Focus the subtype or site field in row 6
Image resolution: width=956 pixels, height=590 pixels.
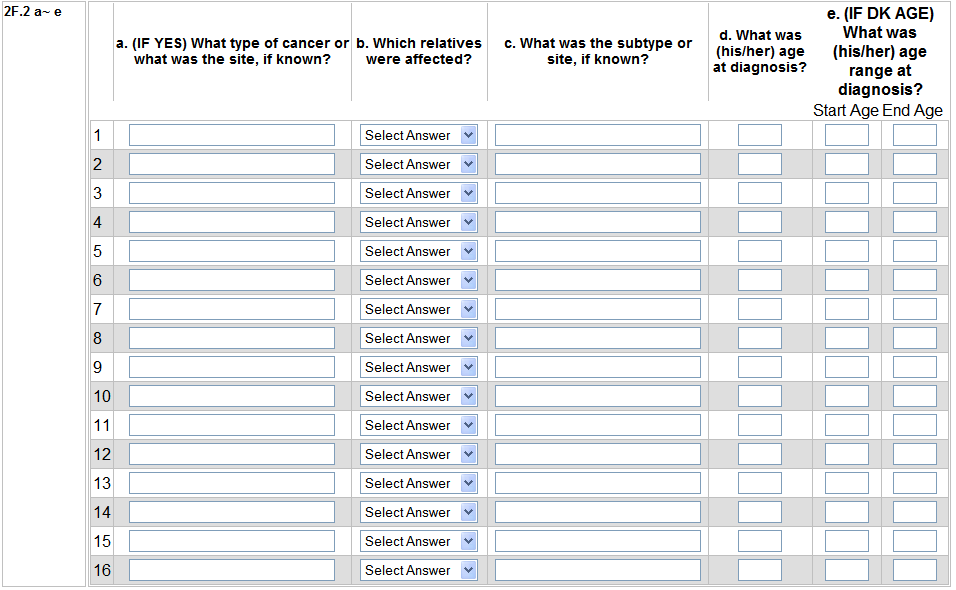tap(598, 280)
